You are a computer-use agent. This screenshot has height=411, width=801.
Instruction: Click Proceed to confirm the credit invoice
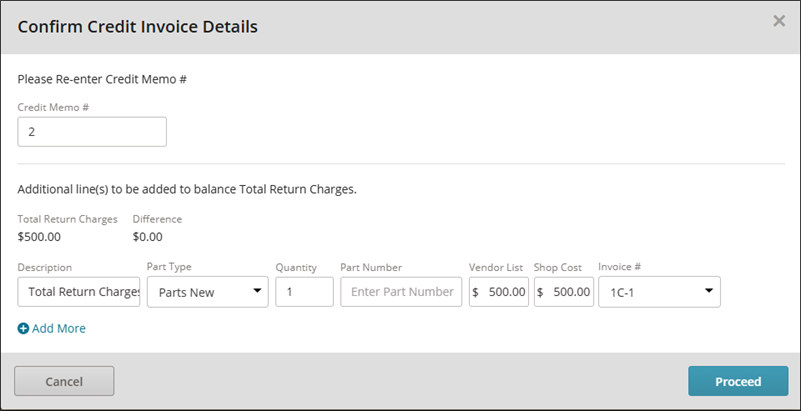(x=738, y=381)
